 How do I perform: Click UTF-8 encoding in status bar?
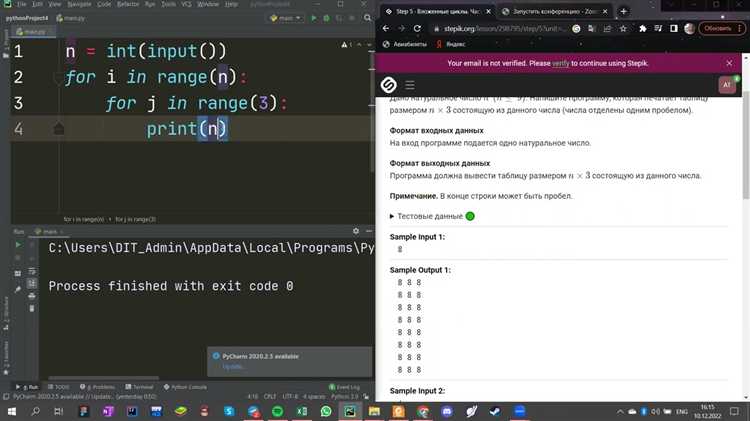point(290,397)
